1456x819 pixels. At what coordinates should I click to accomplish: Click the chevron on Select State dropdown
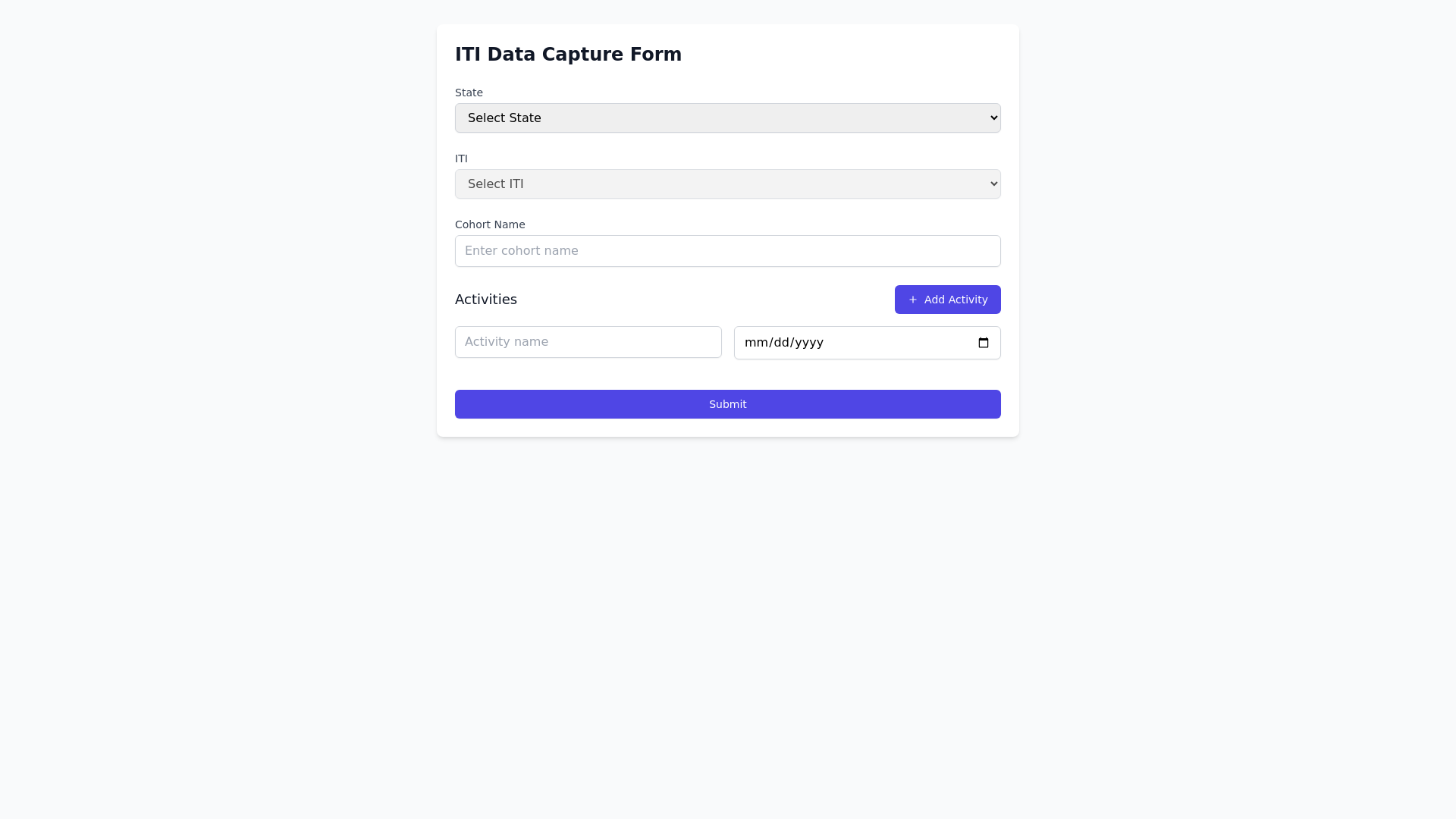993,118
